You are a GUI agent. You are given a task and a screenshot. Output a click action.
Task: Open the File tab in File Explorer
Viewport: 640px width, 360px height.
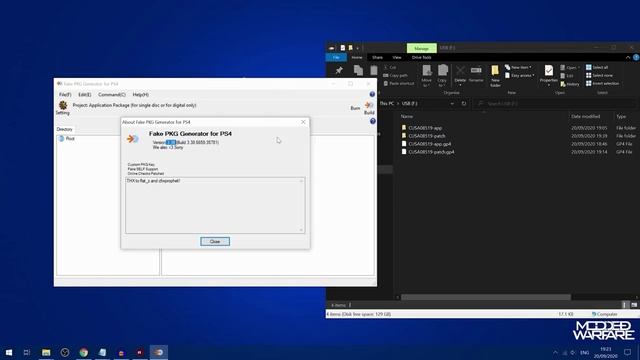click(336, 58)
